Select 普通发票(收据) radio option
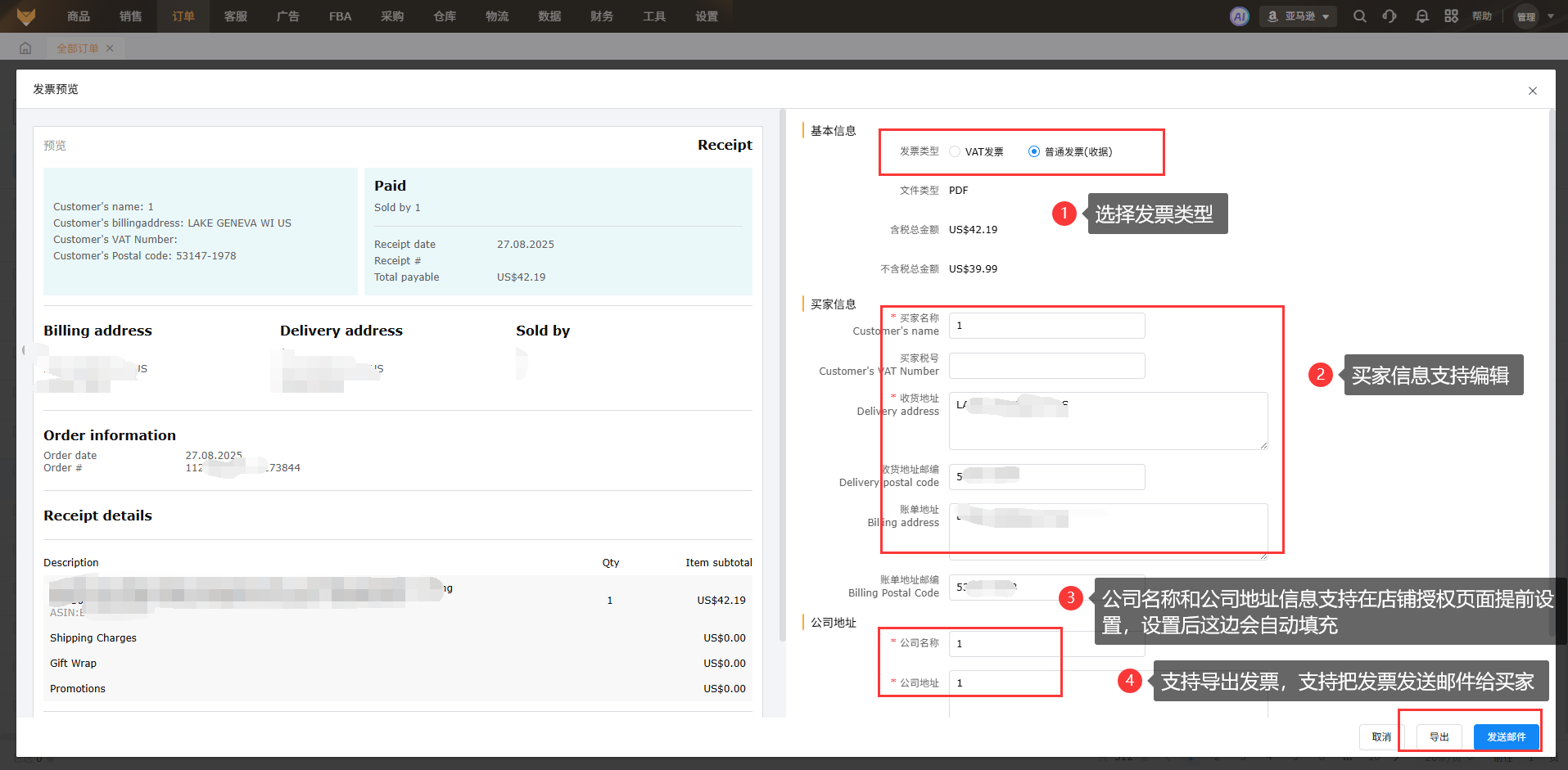 (1034, 151)
